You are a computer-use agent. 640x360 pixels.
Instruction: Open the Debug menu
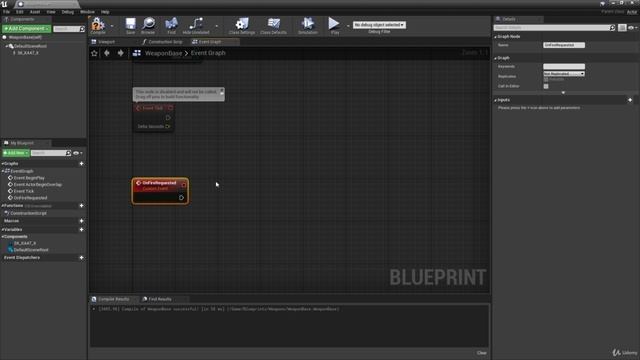click(x=68, y=12)
